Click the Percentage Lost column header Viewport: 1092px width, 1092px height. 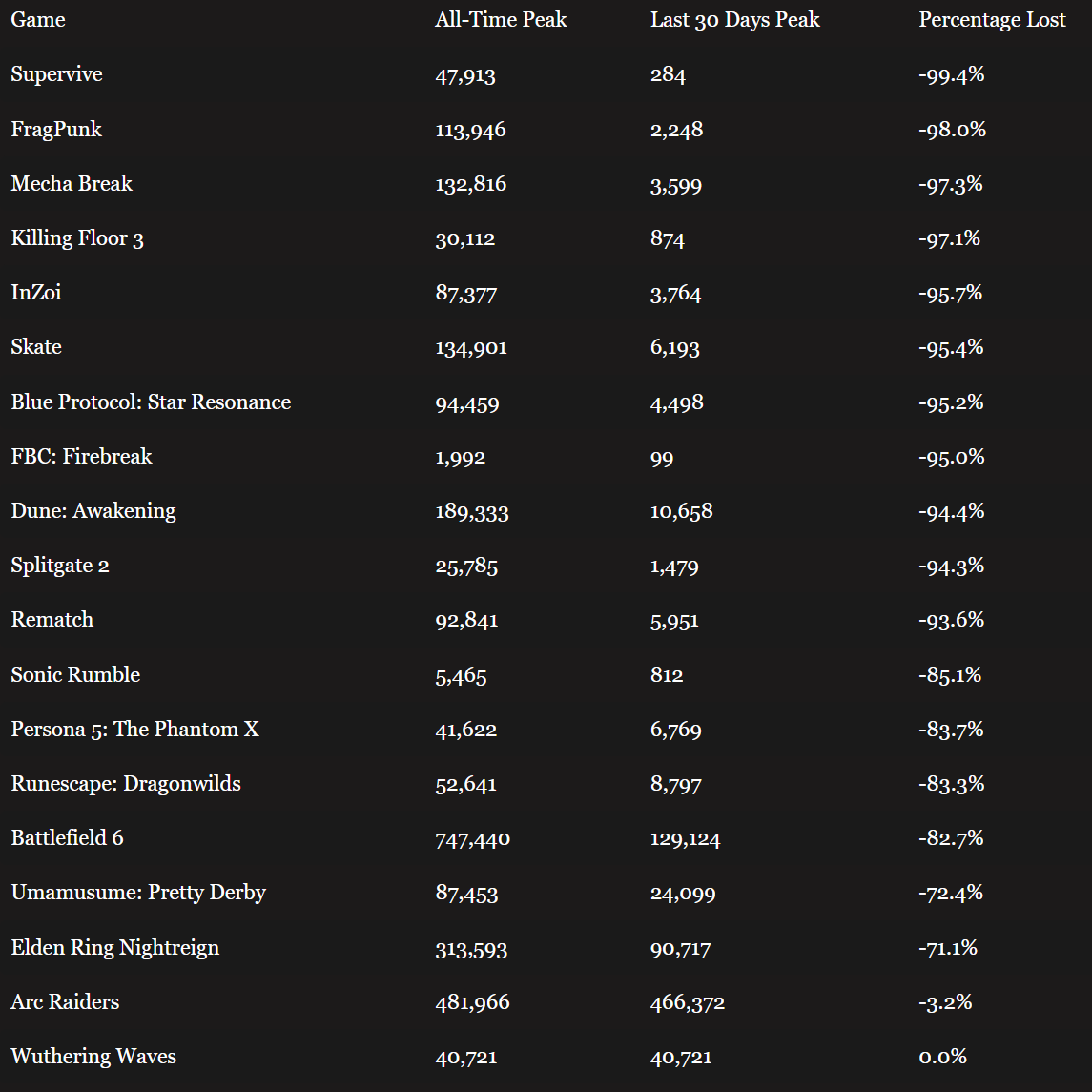(x=992, y=20)
